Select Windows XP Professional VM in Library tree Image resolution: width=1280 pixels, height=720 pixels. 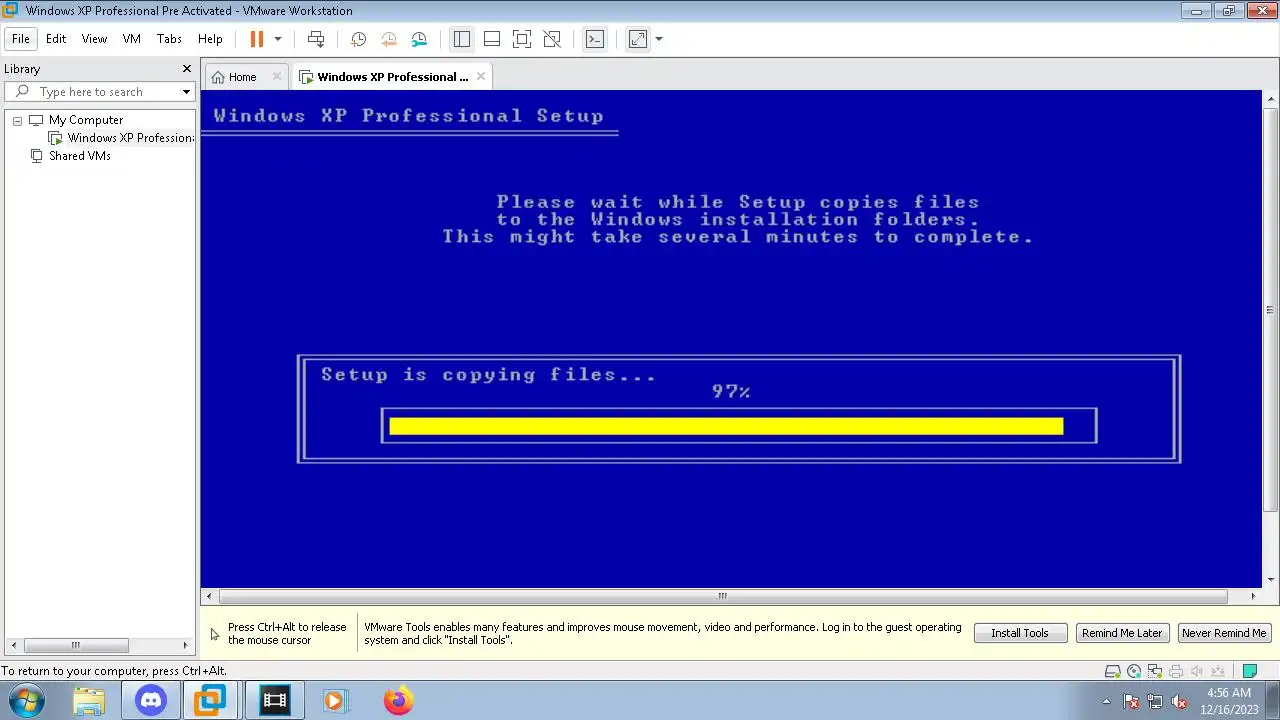[121, 138]
